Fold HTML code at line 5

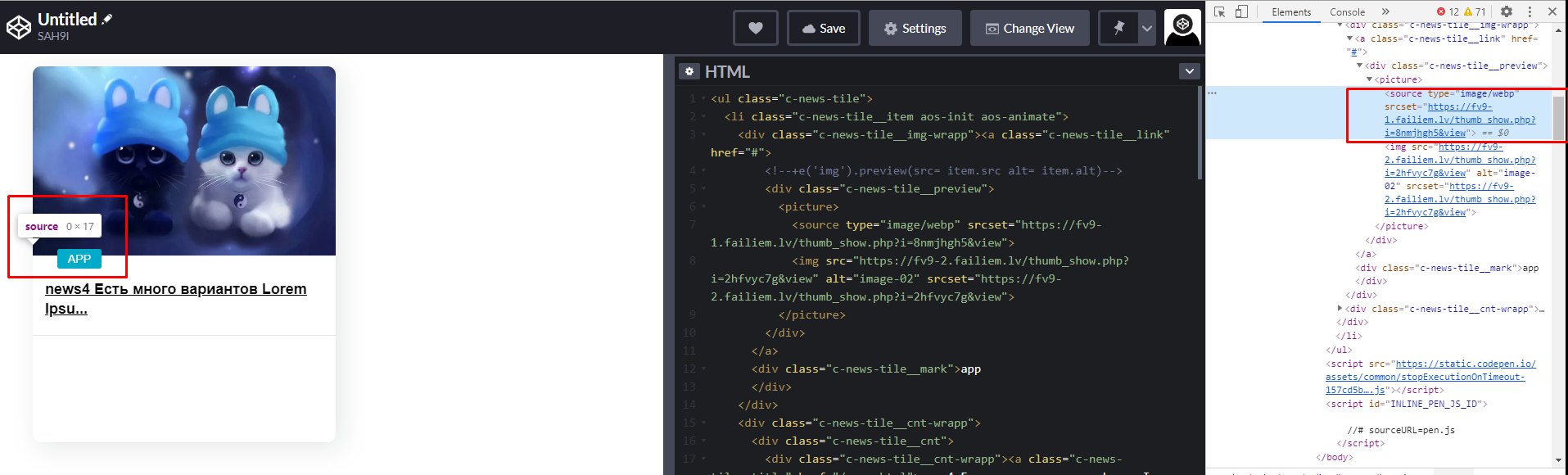tap(703, 188)
